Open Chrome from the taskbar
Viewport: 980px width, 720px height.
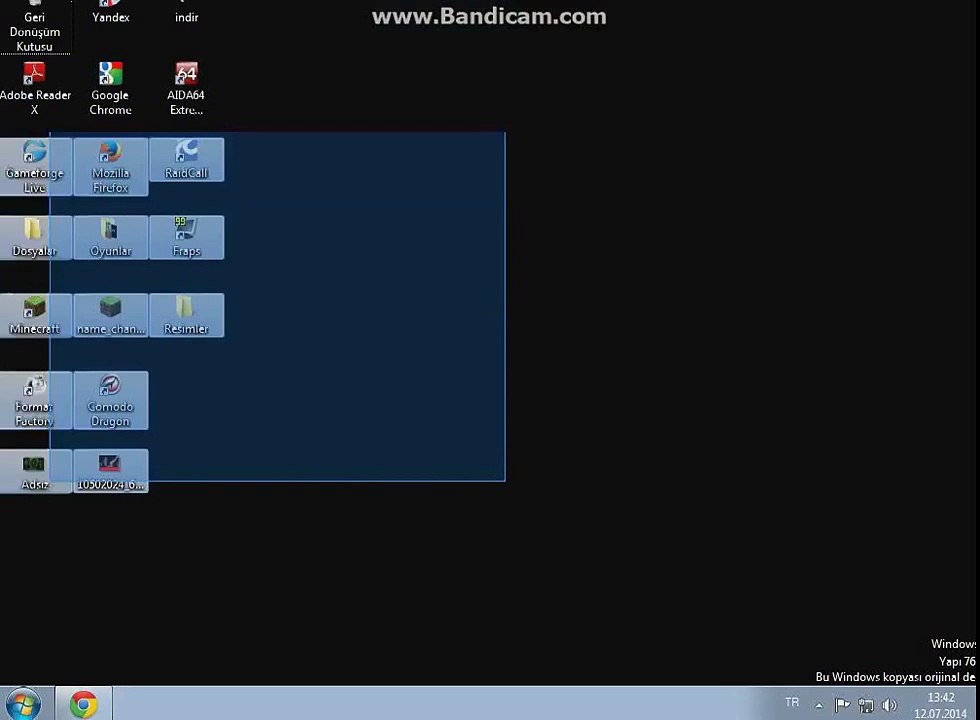coord(84,704)
